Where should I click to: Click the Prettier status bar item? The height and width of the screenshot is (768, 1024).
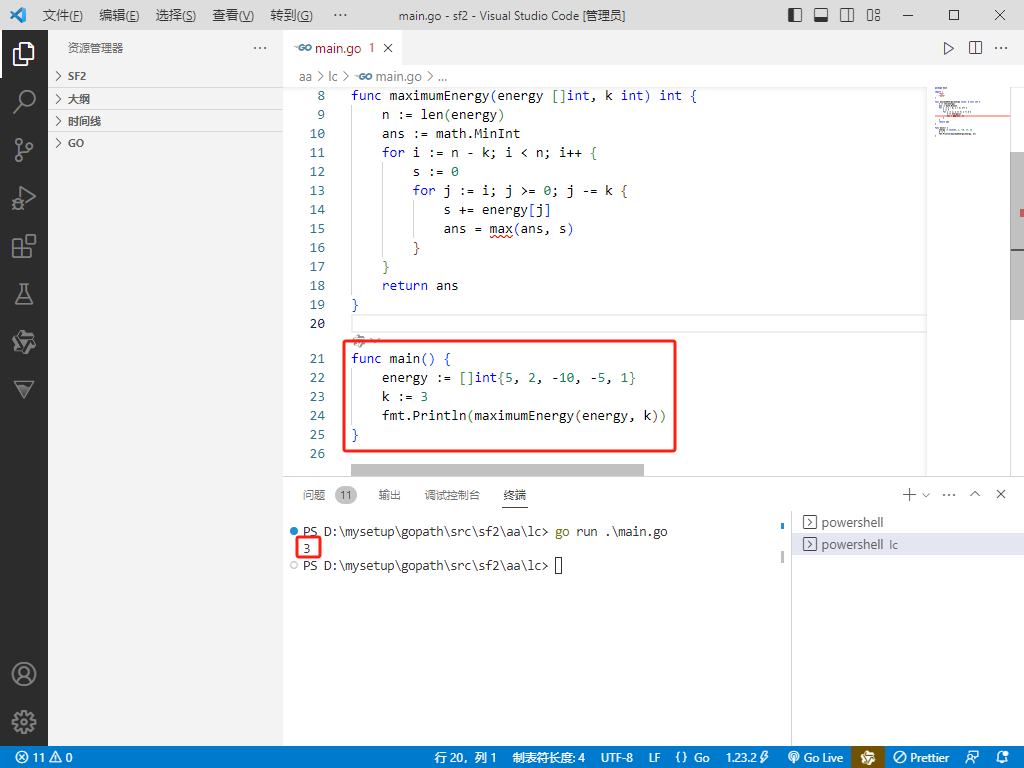(x=921, y=758)
